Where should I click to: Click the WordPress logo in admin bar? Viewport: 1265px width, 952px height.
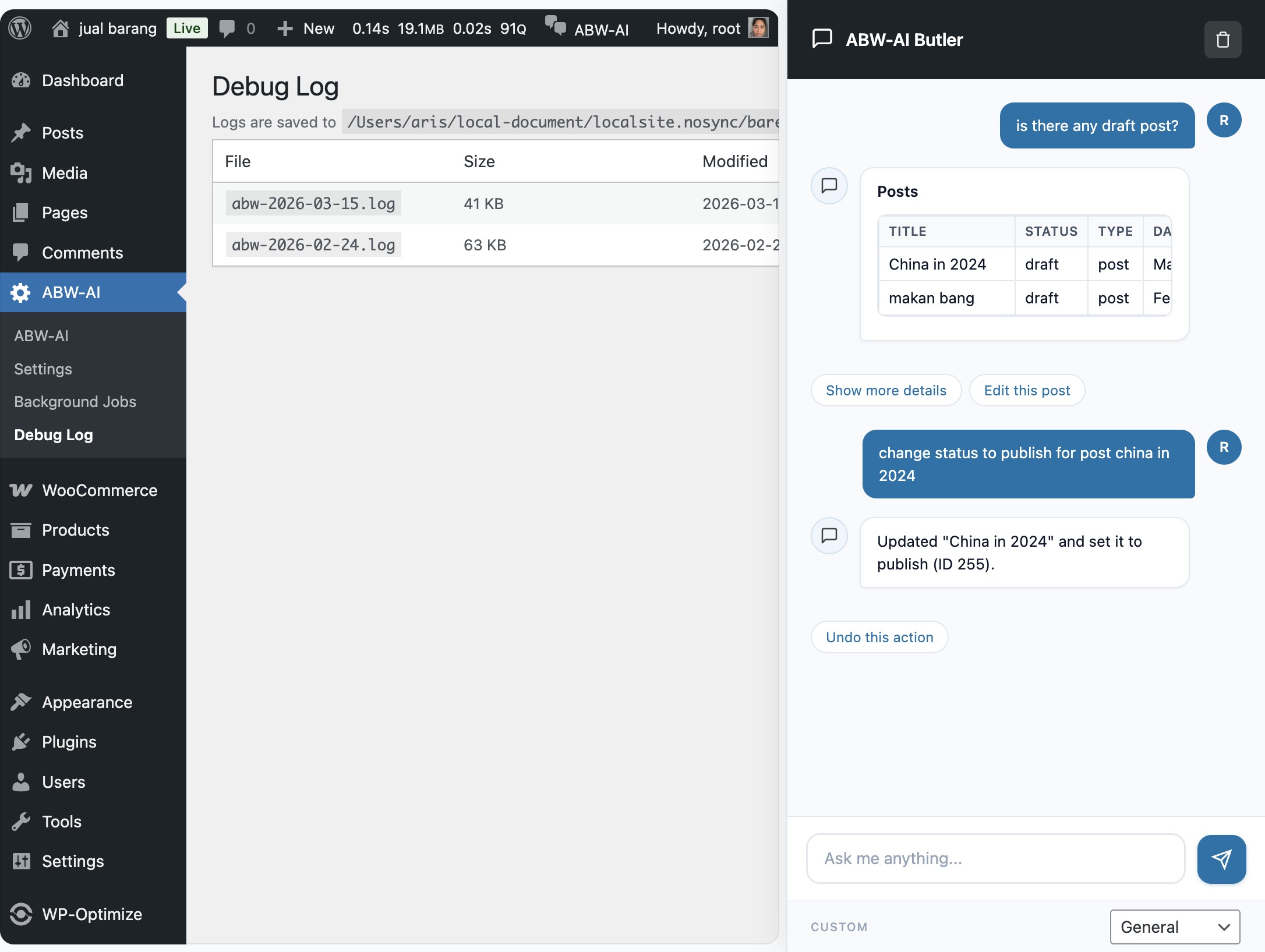click(x=20, y=28)
